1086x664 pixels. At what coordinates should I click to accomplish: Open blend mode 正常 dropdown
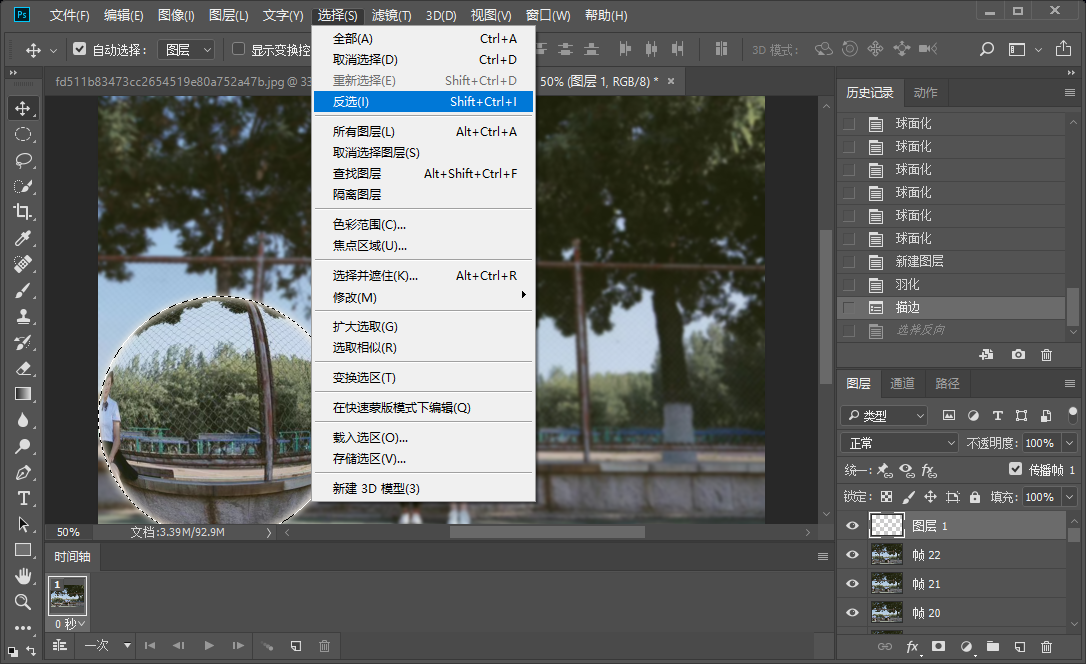899,443
